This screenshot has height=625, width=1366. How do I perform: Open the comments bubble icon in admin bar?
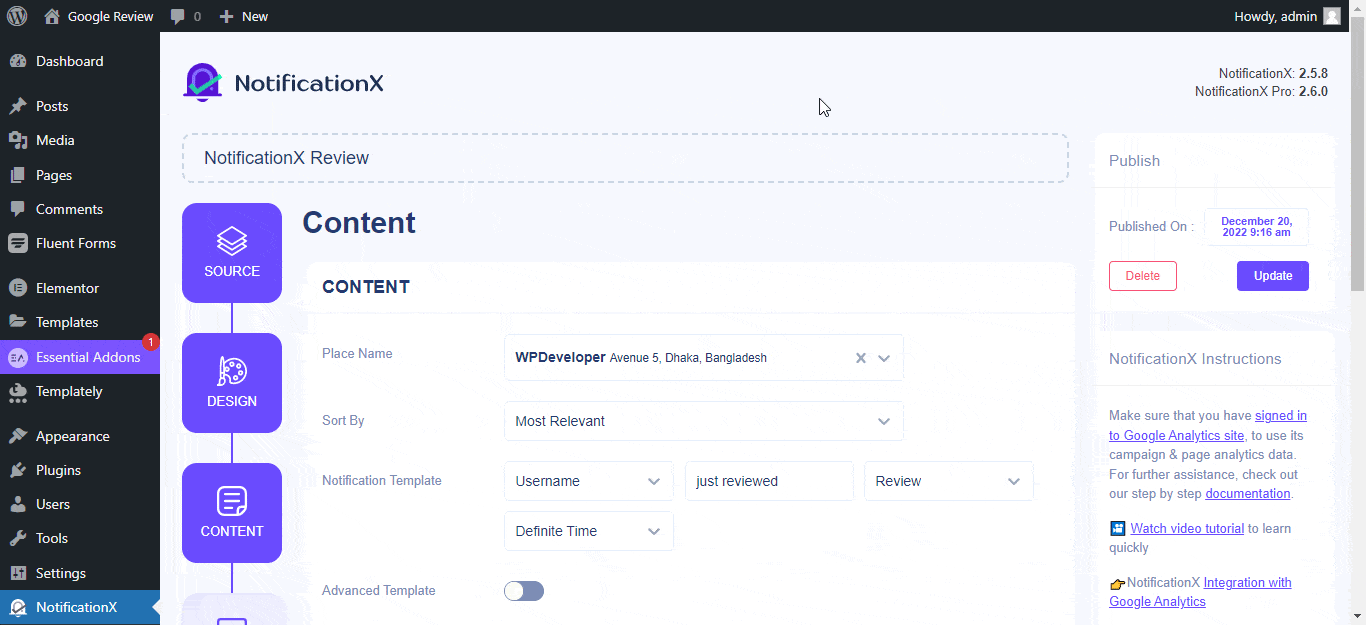tap(177, 16)
